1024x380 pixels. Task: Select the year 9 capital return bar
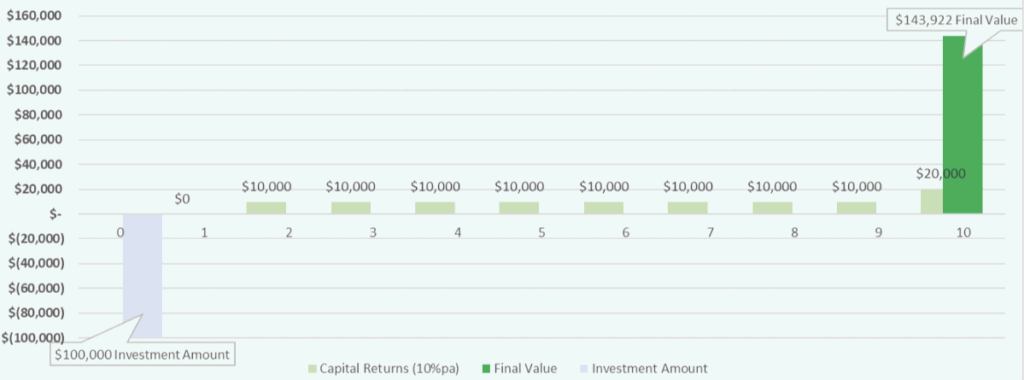click(x=856, y=208)
